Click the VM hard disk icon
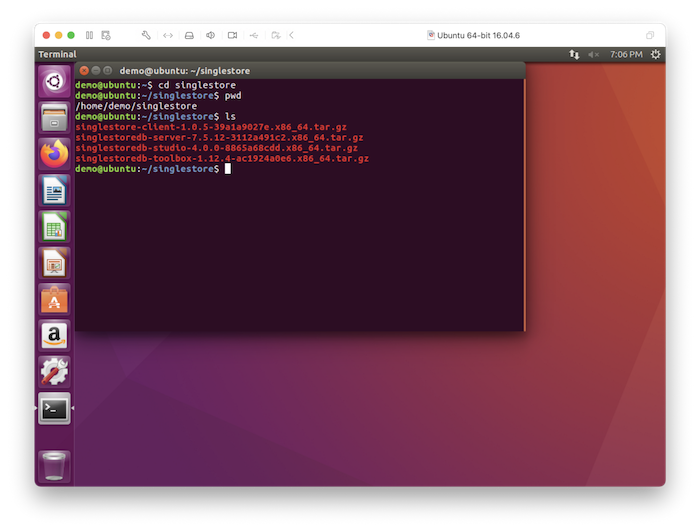 click(189, 35)
